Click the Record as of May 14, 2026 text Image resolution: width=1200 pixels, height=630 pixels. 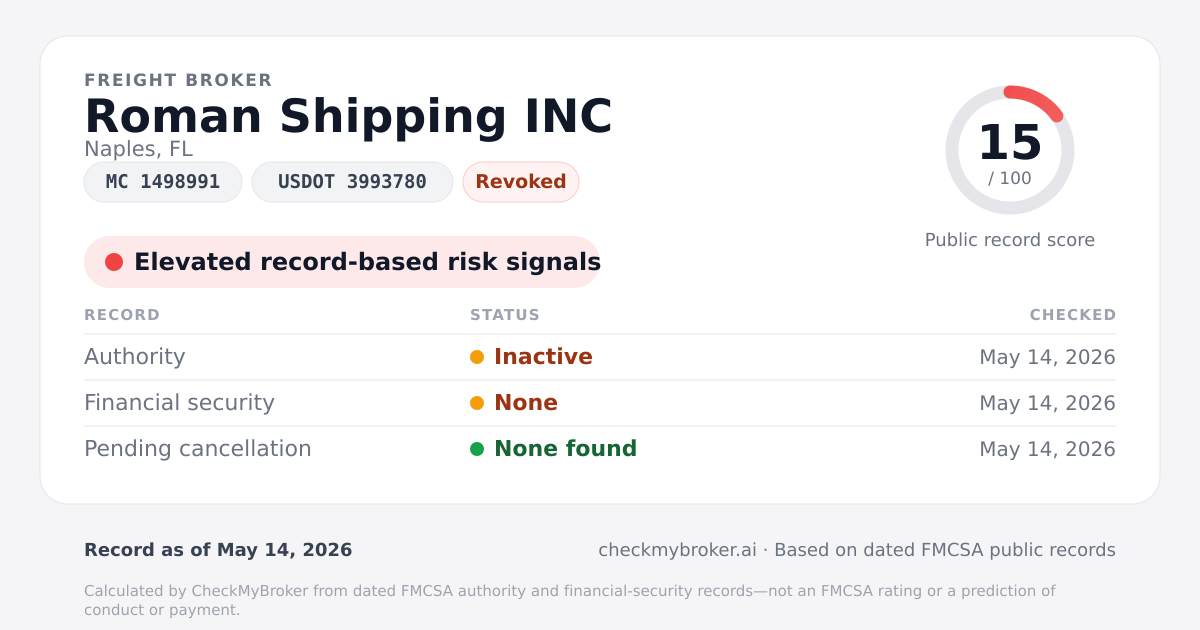pos(218,550)
